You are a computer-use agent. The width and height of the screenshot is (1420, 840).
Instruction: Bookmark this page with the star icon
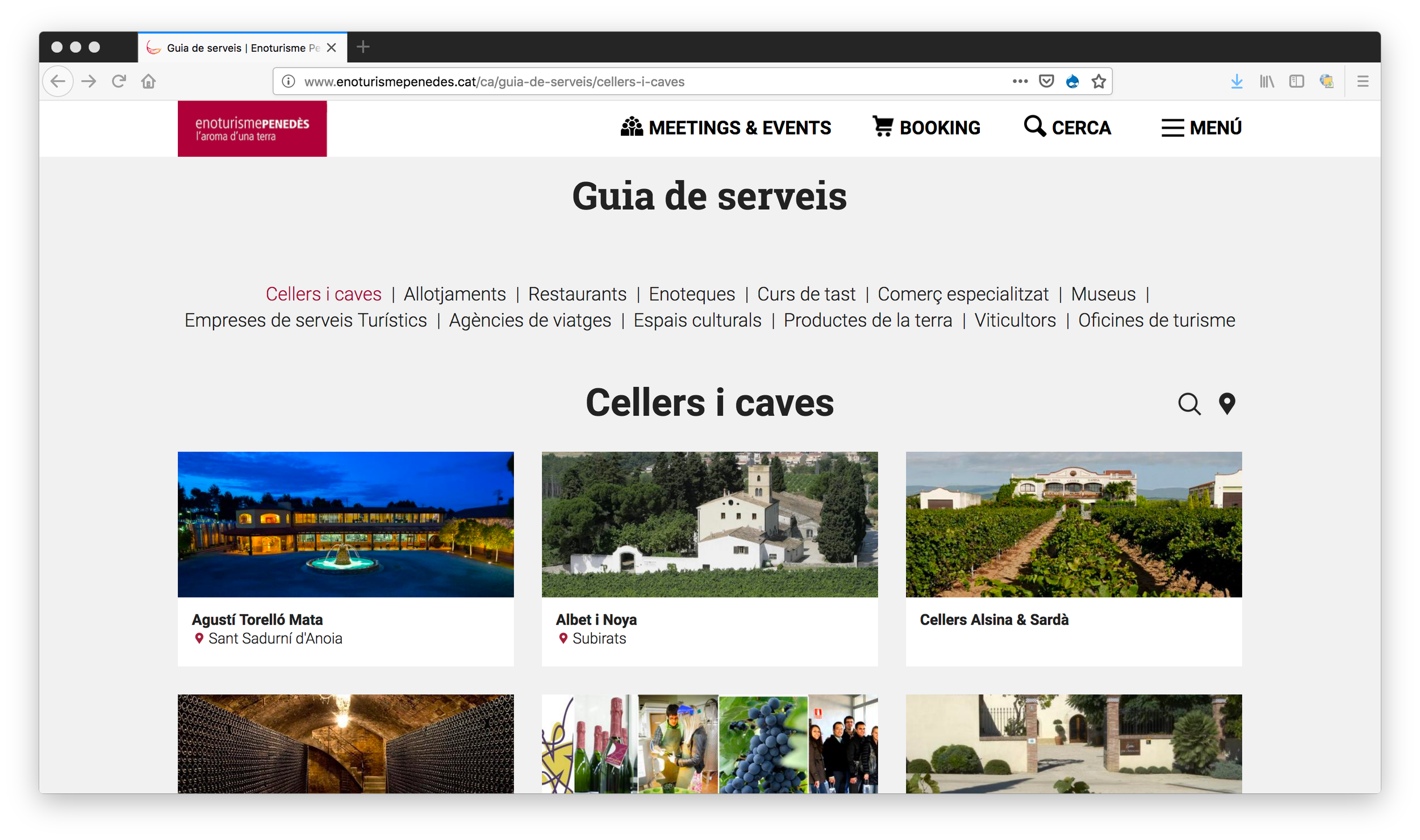(x=1099, y=81)
